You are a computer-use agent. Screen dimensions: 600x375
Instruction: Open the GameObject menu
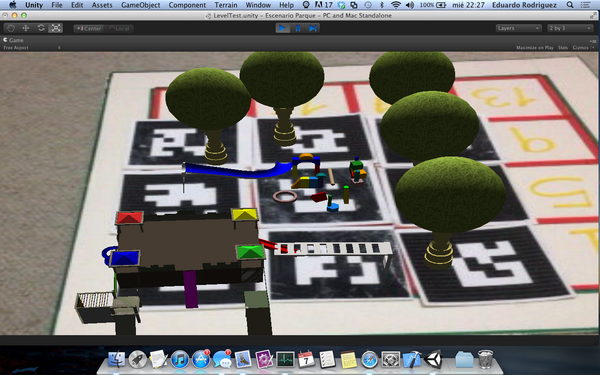point(140,5)
